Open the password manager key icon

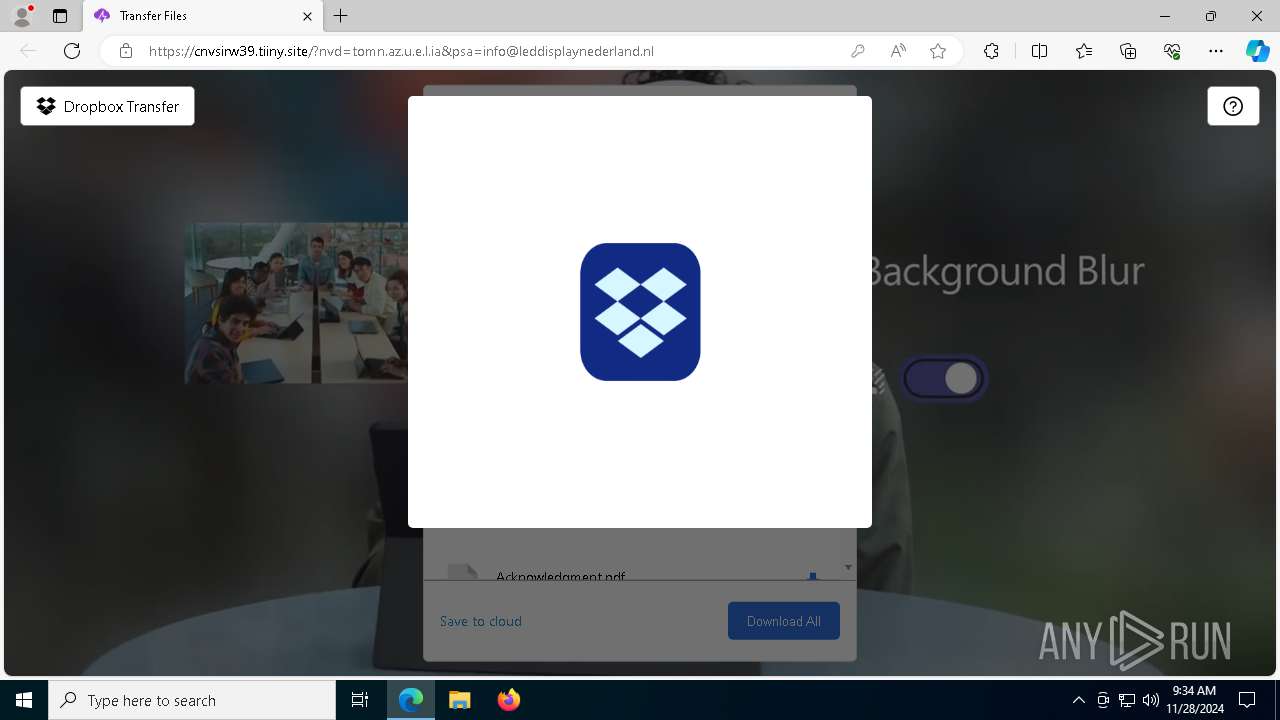click(x=858, y=51)
